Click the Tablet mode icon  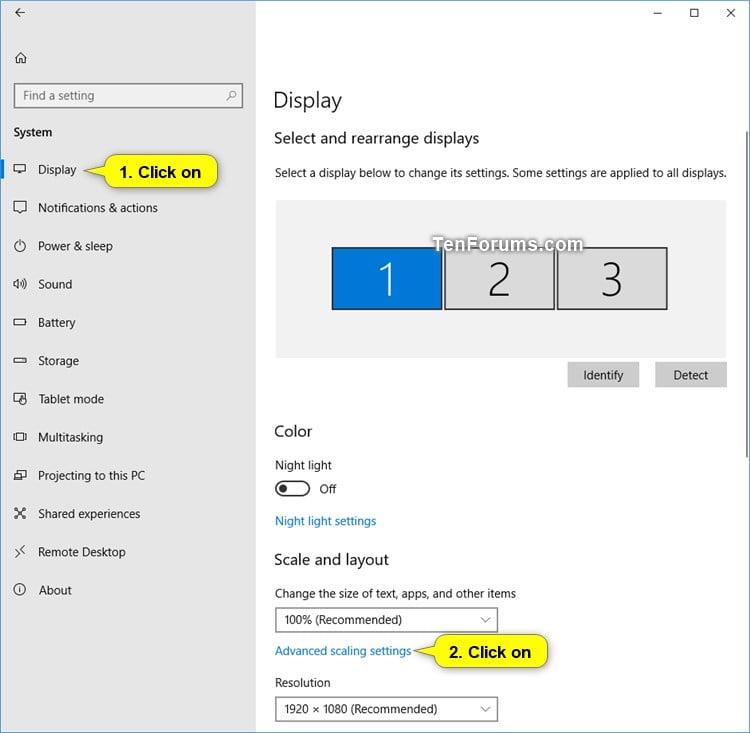[x=20, y=399]
